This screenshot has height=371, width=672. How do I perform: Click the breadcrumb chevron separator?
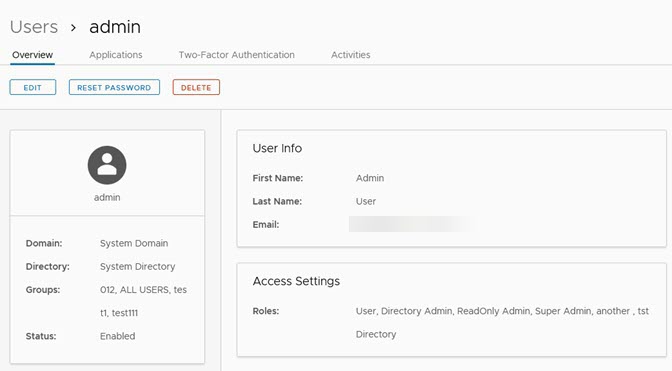(73, 28)
